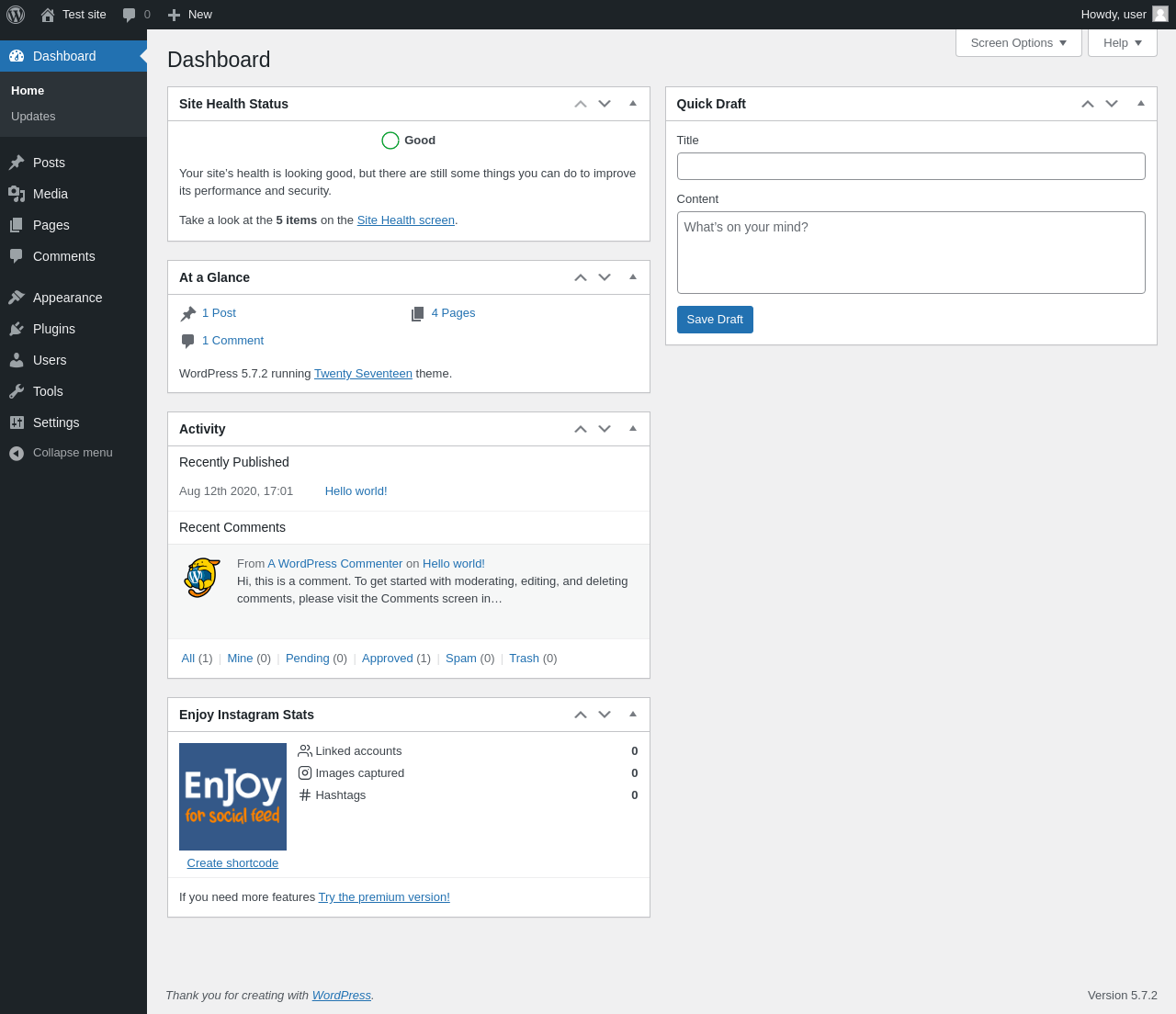
Task: Open the Twenty Seventeen theme link
Action: [x=363, y=374]
